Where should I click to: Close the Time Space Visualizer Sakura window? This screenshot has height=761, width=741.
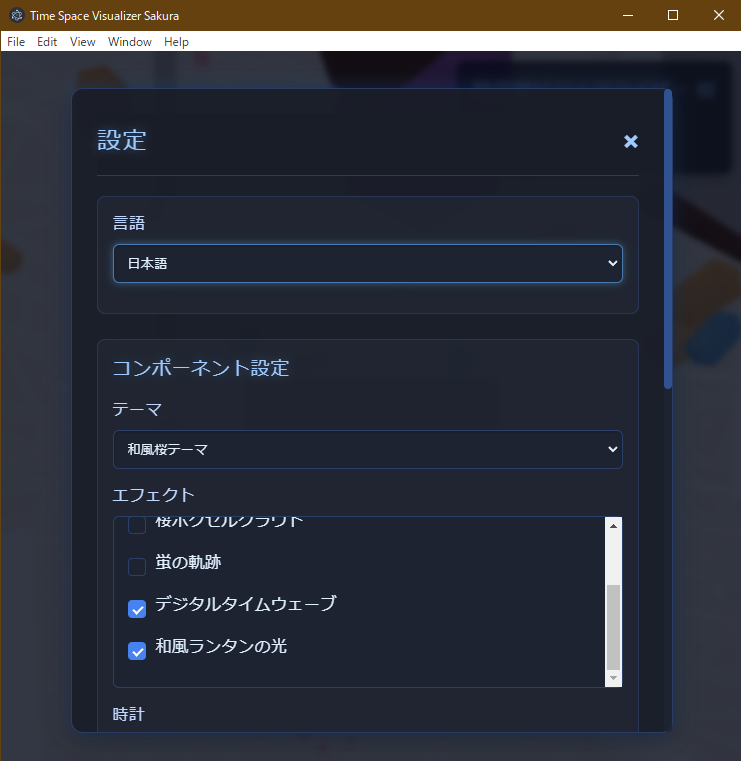(x=719, y=16)
